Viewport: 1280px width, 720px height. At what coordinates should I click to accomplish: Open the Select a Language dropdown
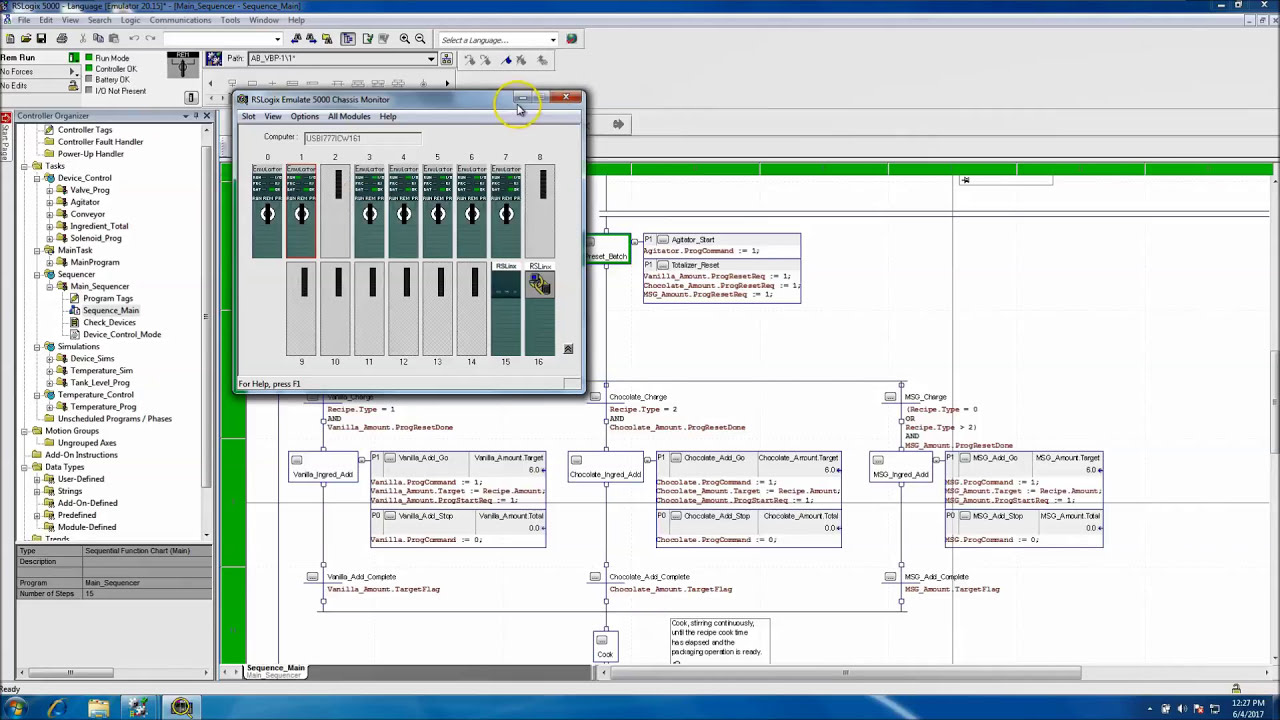point(553,40)
